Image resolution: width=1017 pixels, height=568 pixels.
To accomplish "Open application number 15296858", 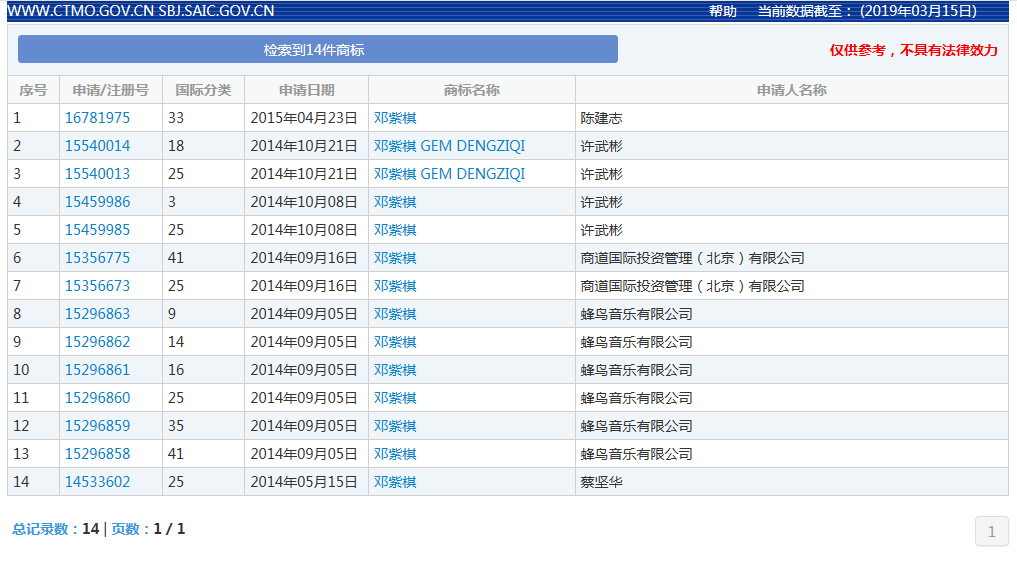I will [x=97, y=454].
